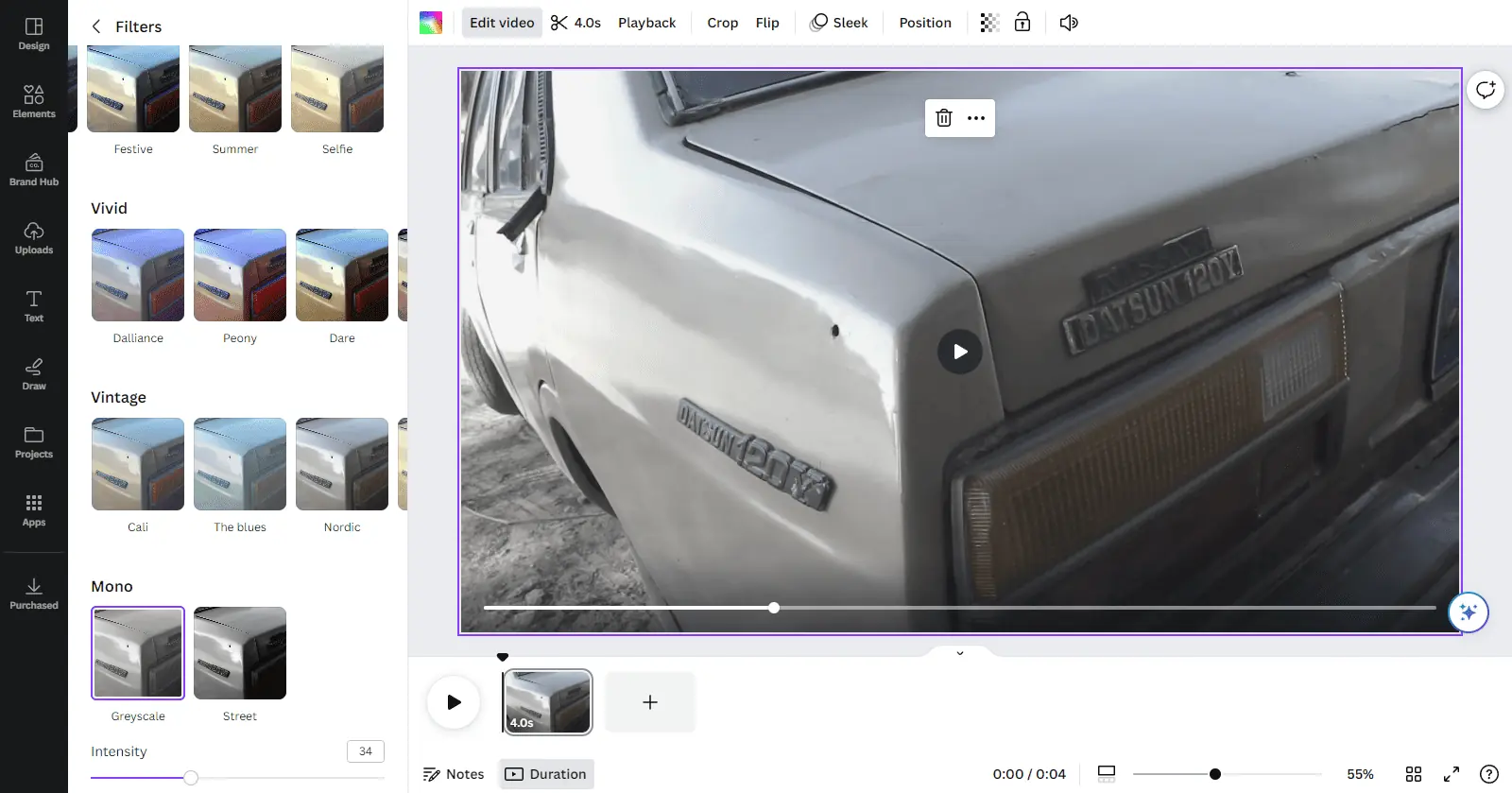1512x793 pixels.
Task: Open the Uploads panel
Action: [x=34, y=237]
